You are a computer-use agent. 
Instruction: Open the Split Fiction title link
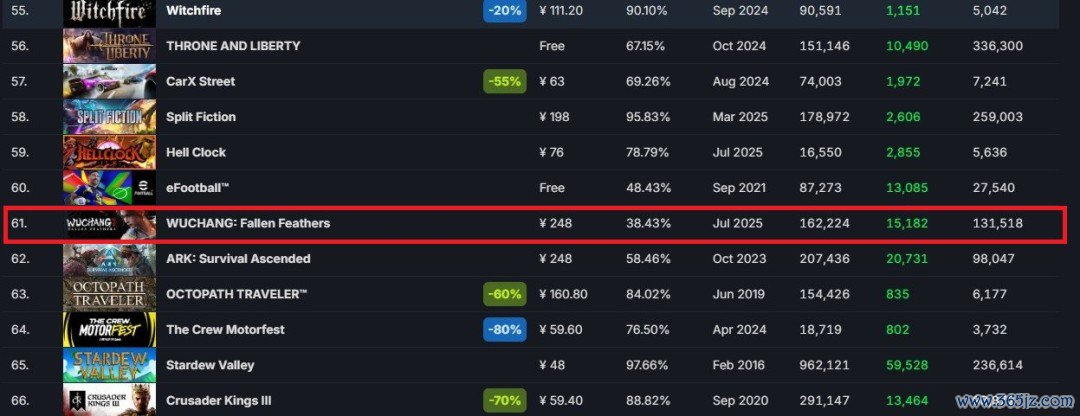pos(201,117)
